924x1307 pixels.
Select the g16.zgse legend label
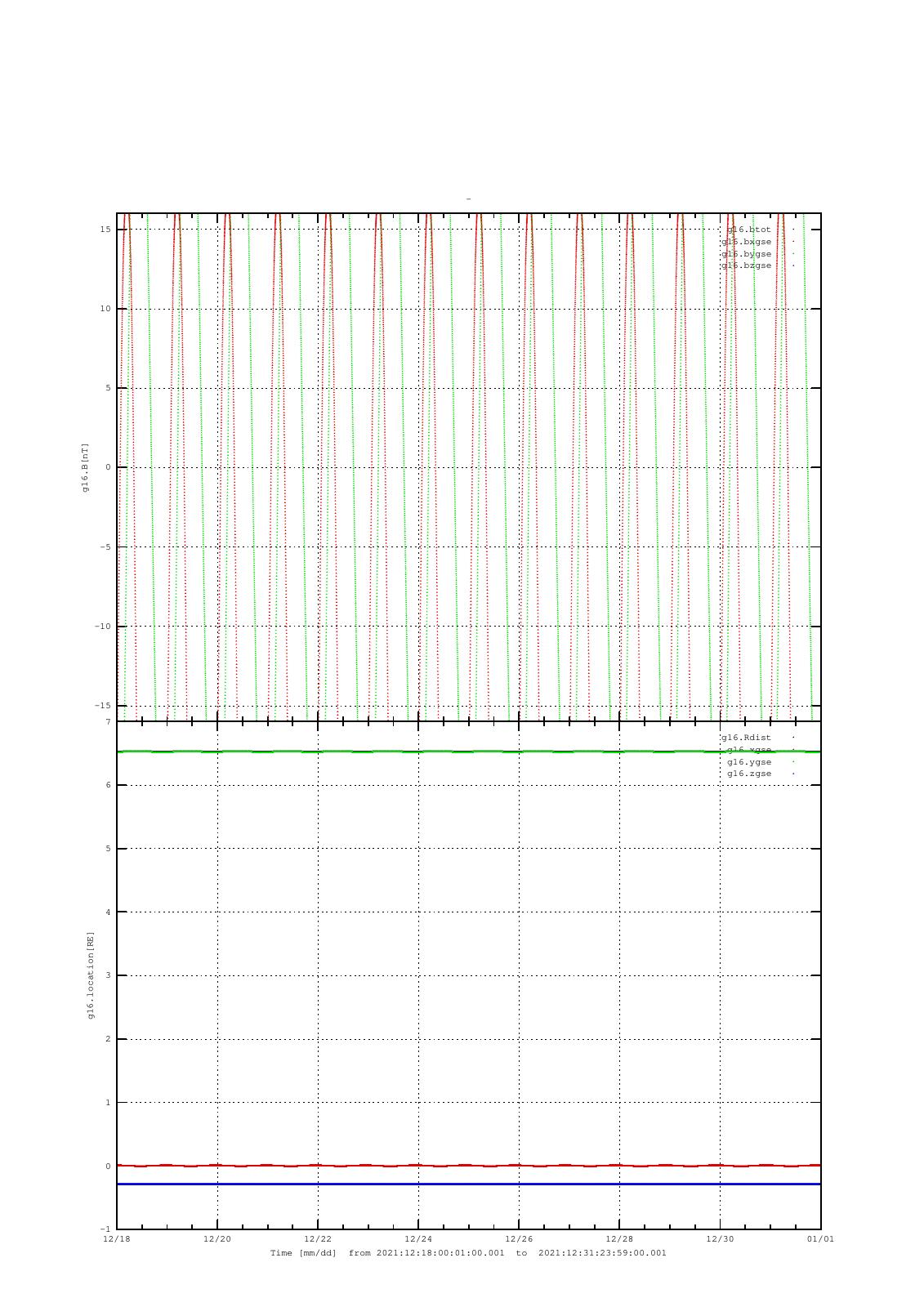(x=748, y=774)
